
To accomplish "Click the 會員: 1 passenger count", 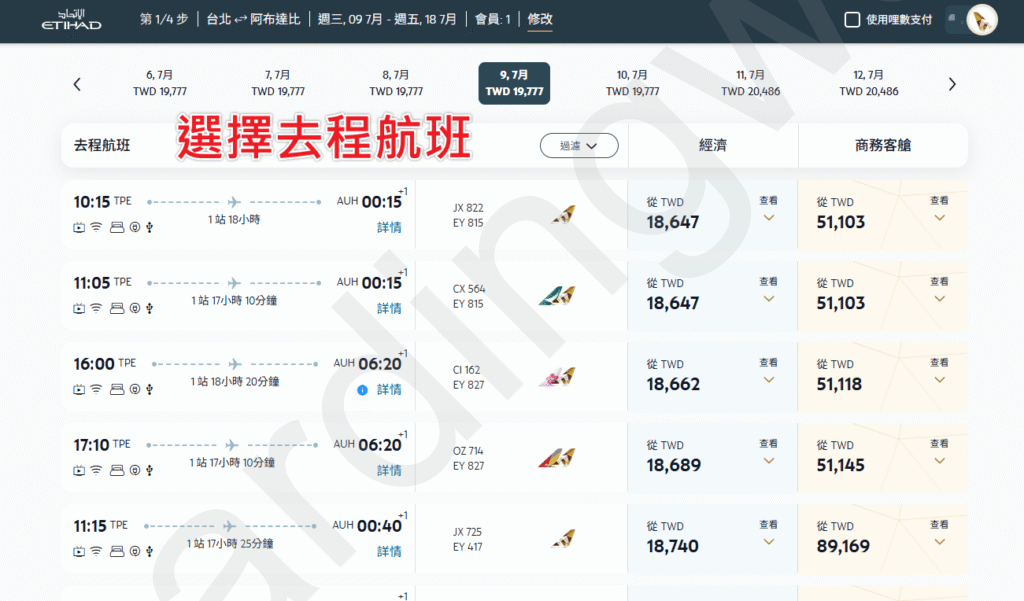I will [492, 20].
